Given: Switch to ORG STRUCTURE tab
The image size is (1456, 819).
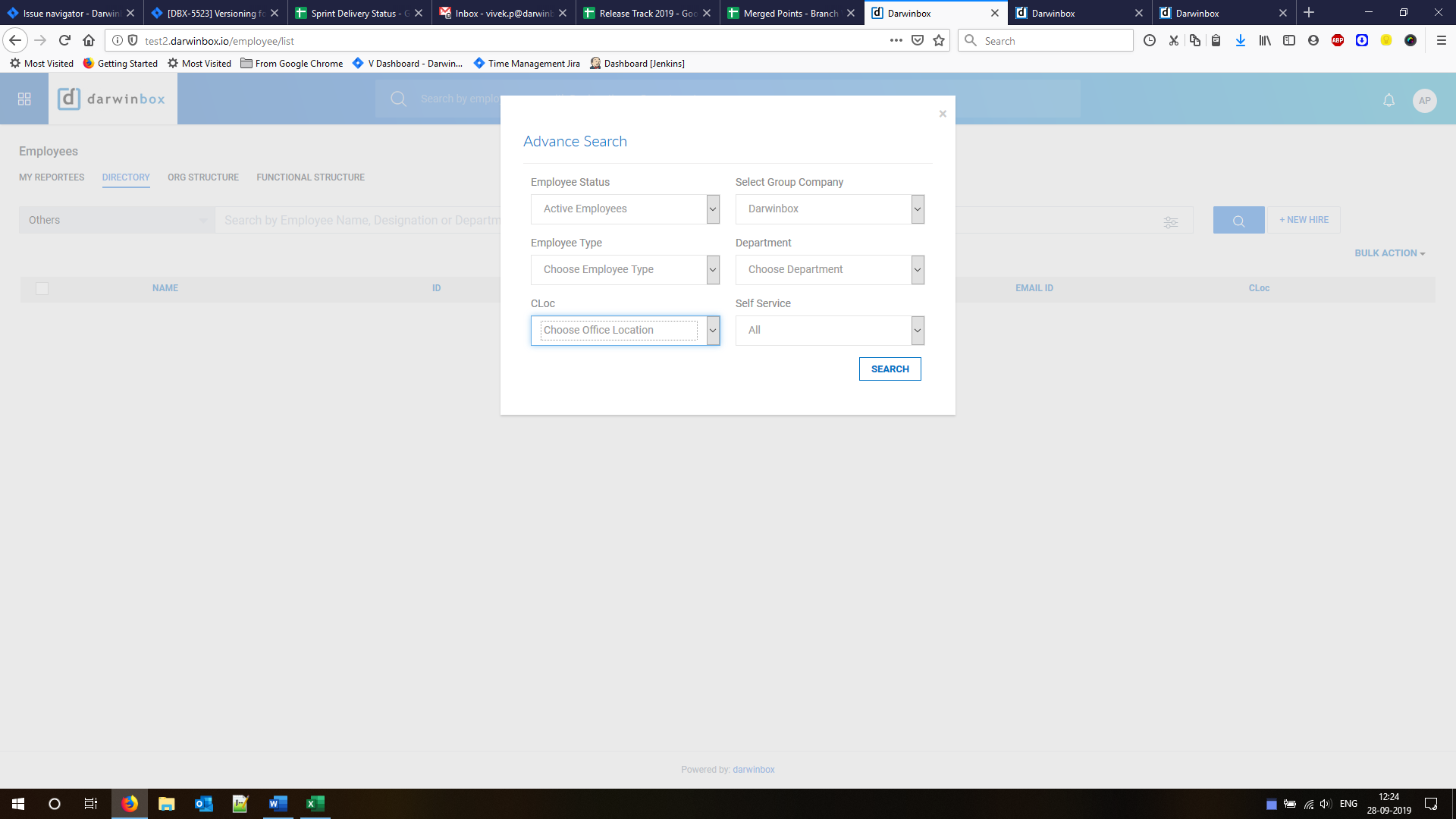Looking at the screenshot, I should (x=203, y=177).
